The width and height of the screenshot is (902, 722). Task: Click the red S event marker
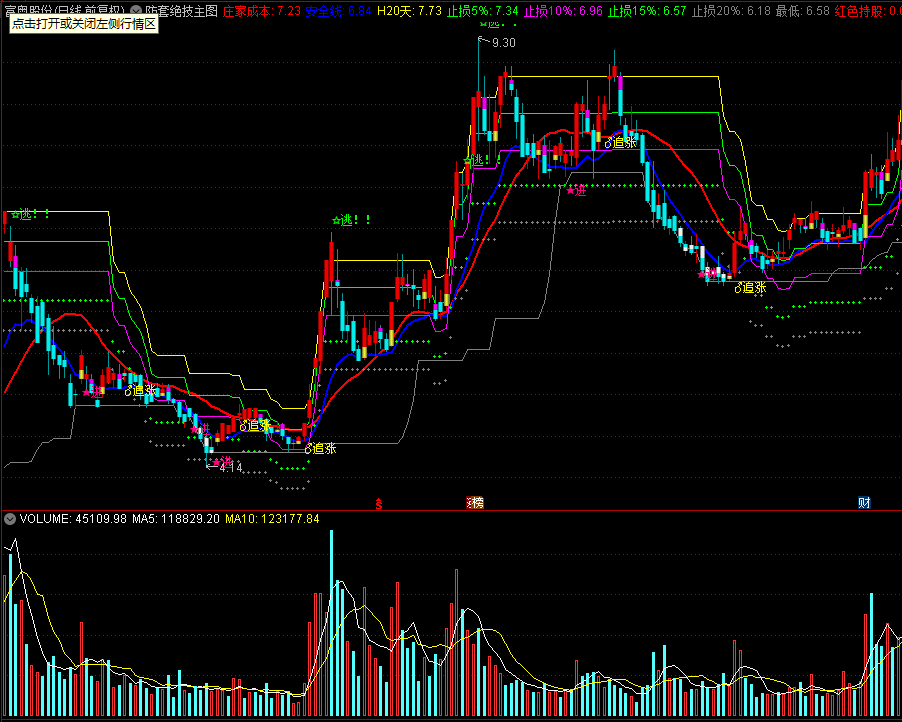coord(379,503)
